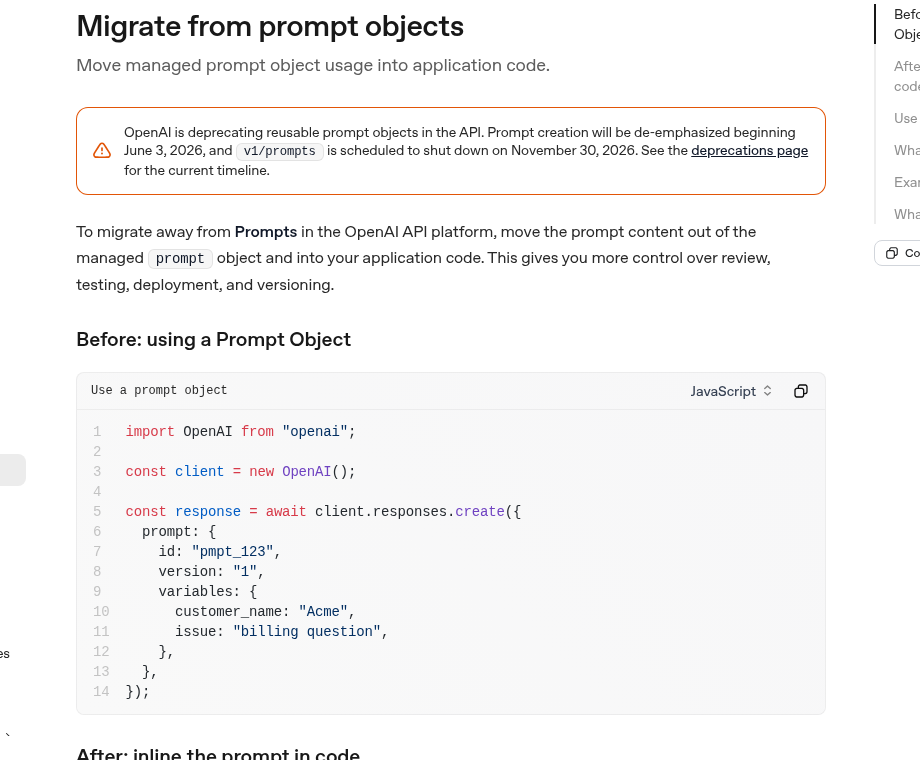Click the 'What' outline entry below 'Use'

[x=907, y=150]
